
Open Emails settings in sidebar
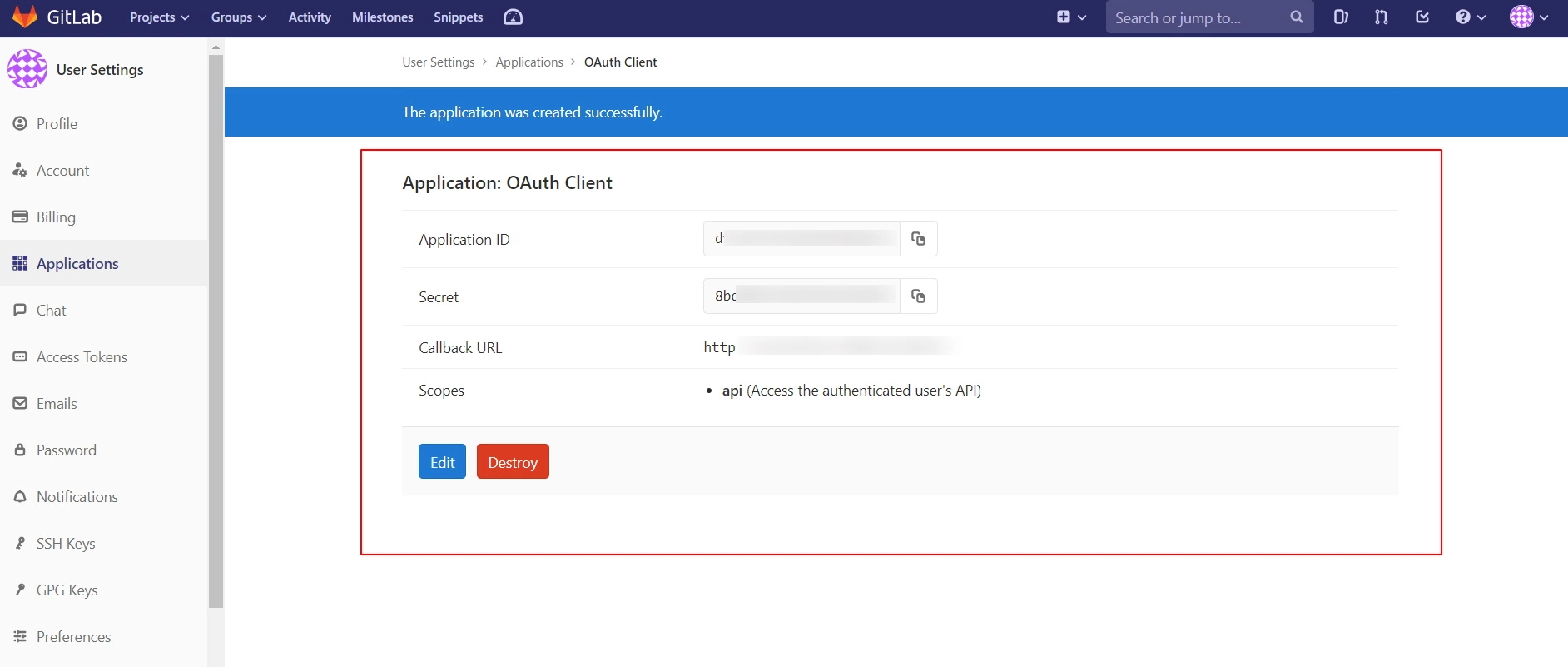point(104,404)
